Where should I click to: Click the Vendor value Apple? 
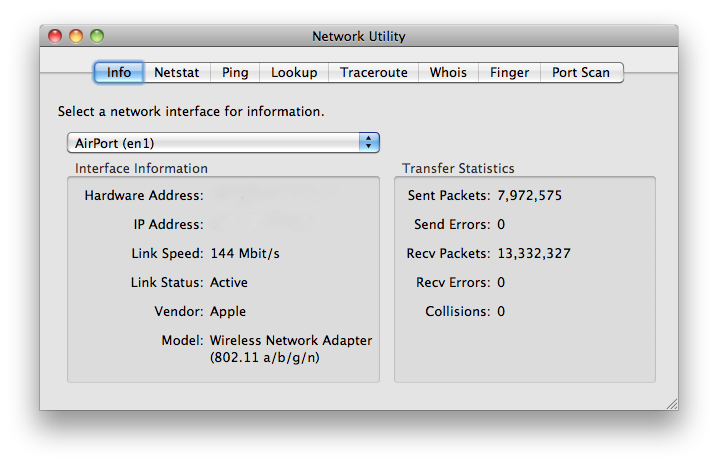228,312
